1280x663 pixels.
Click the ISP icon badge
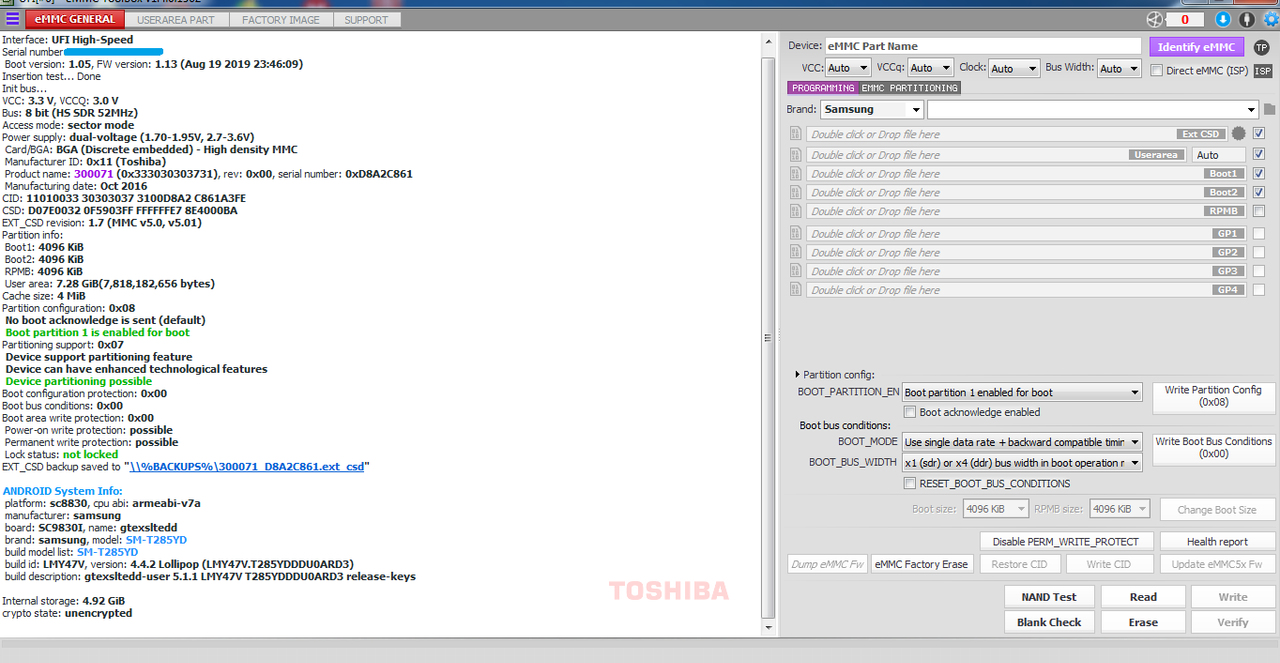tap(1263, 71)
